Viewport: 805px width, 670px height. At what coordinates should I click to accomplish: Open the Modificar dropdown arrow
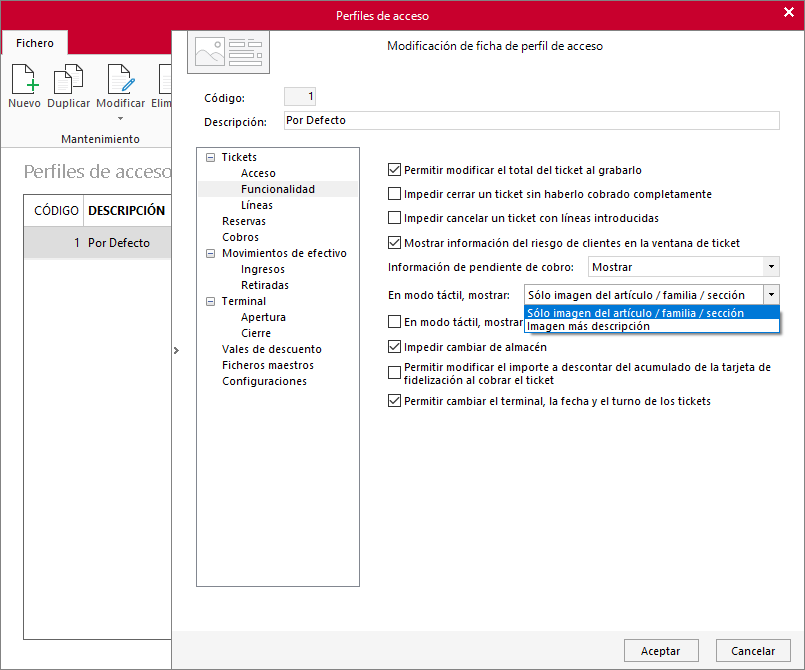point(121,119)
